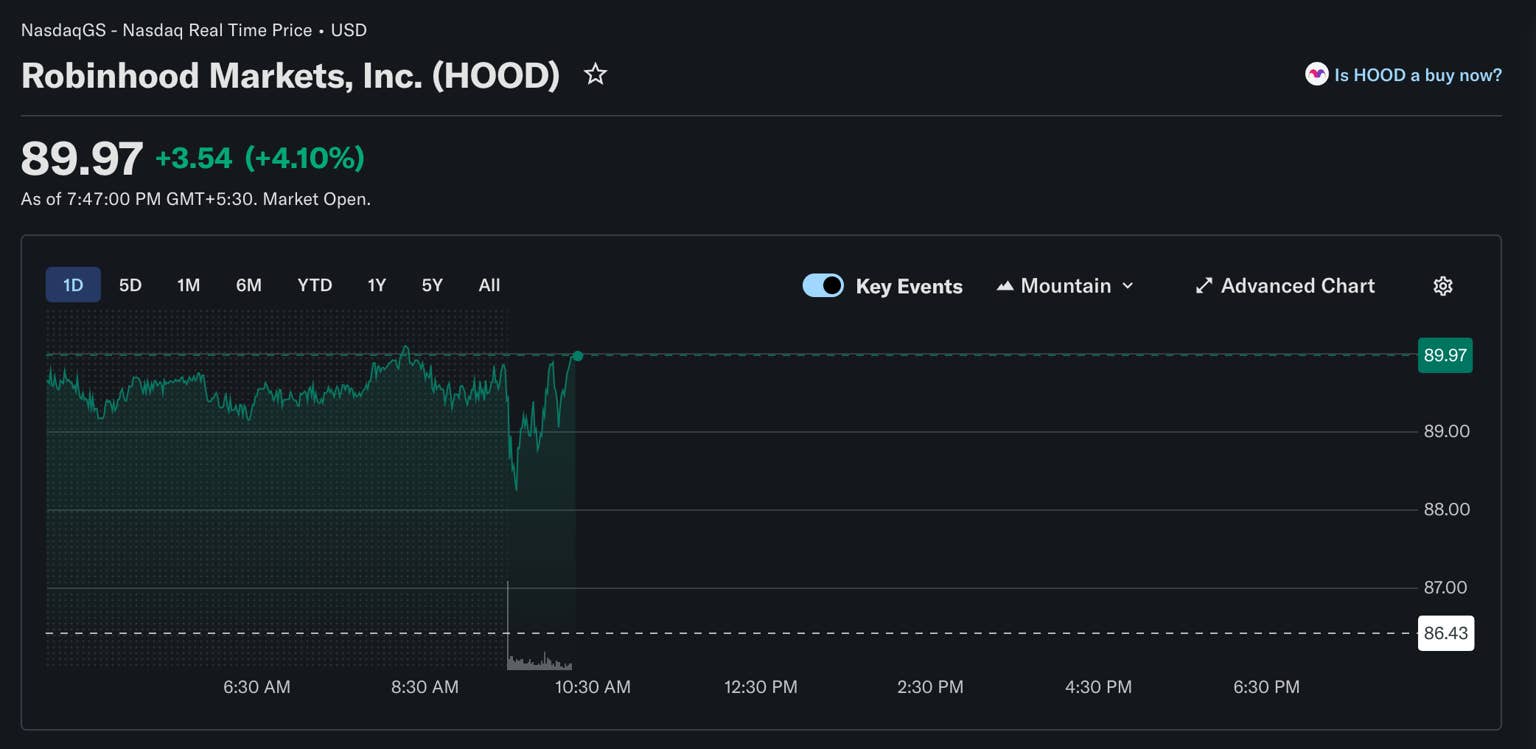
Task: View the 1Y price history
Action: click(x=376, y=285)
